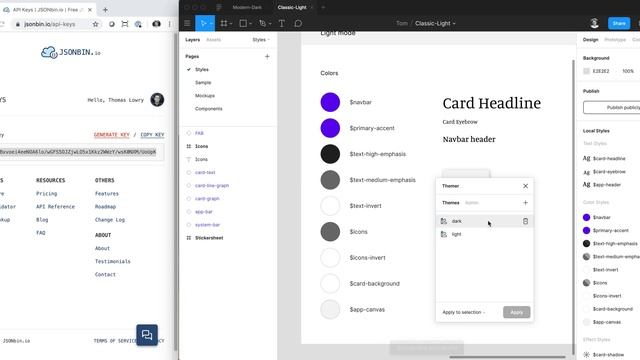The image size is (640, 360).
Task: Select the Move tool in Figma toolbar
Action: coord(203,24)
